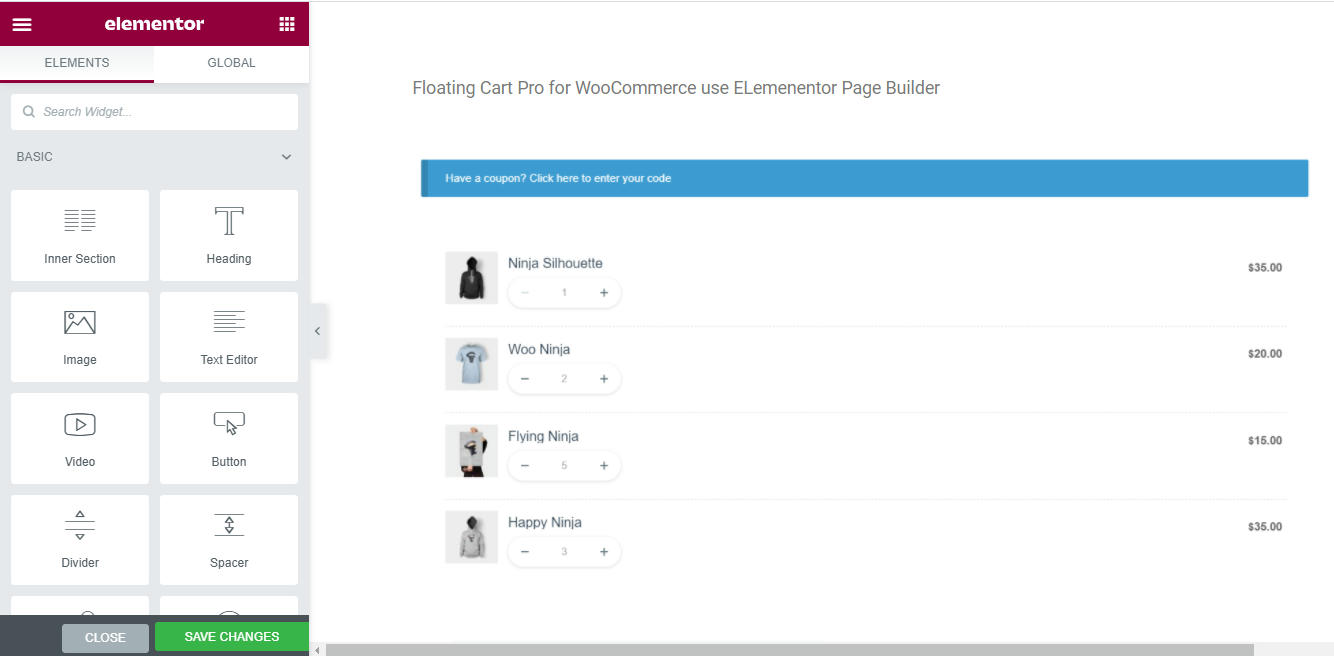1334x656 pixels.
Task: Open the widgets grid icon
Action: (x=287, y=24)
